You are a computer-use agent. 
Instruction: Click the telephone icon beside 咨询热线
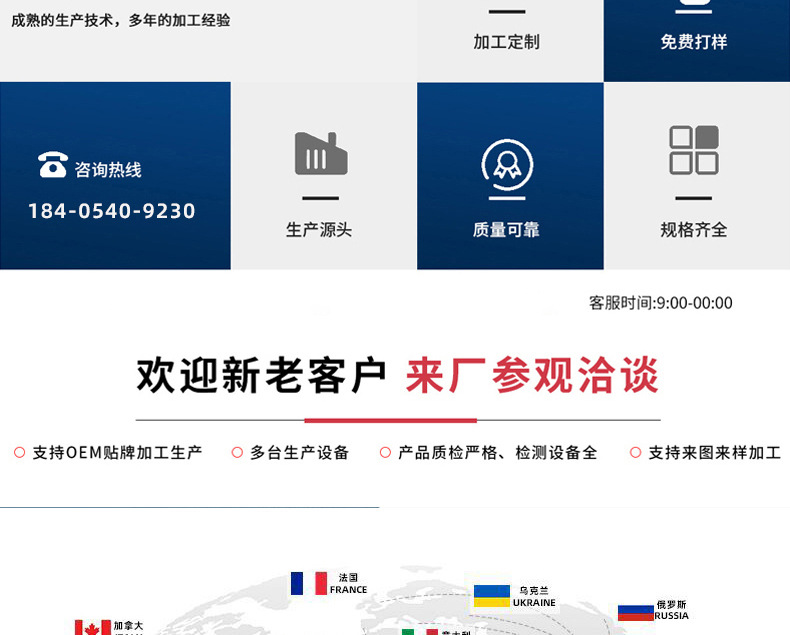[53, 165]
